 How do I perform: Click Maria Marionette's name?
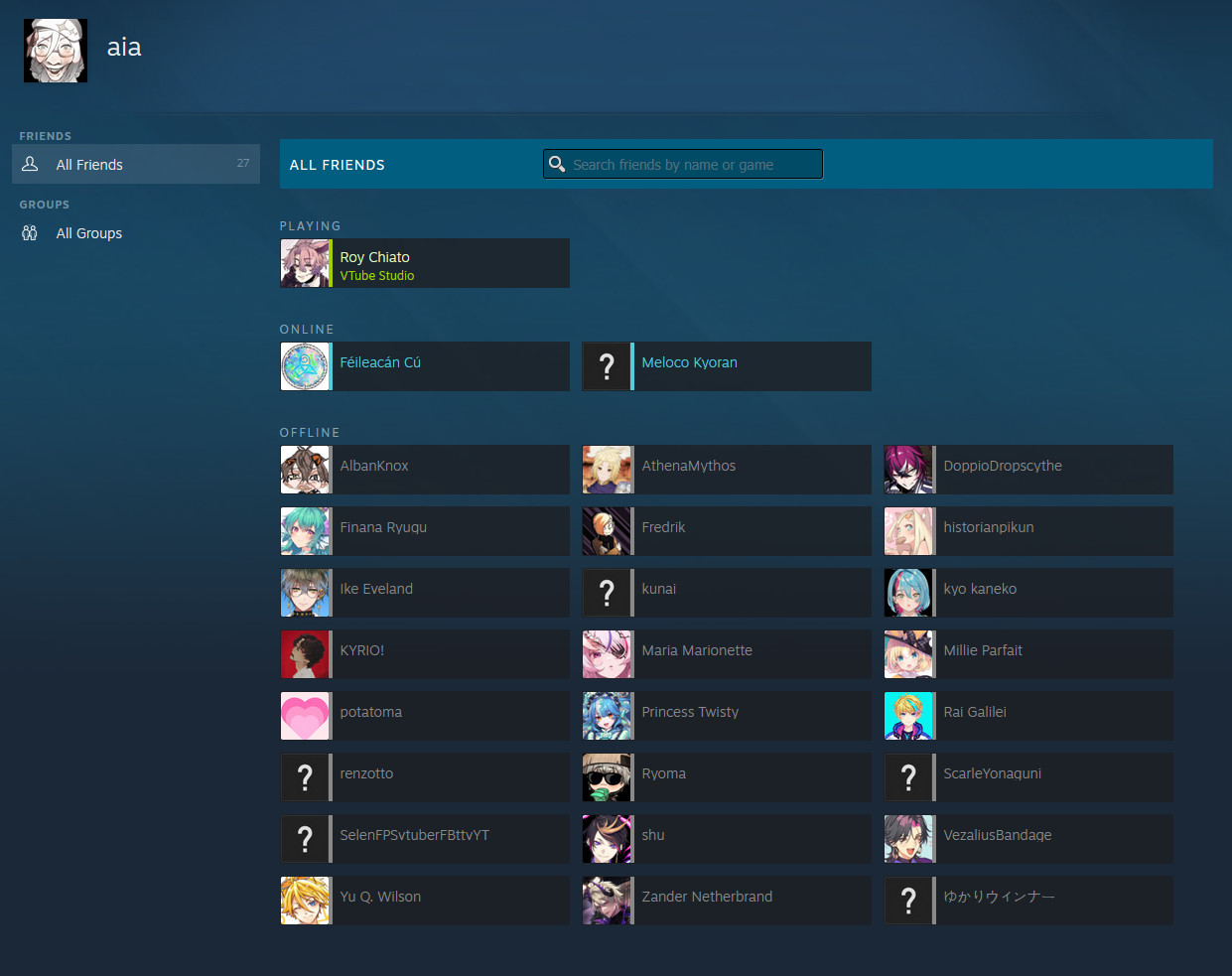[x=697, y=650]
